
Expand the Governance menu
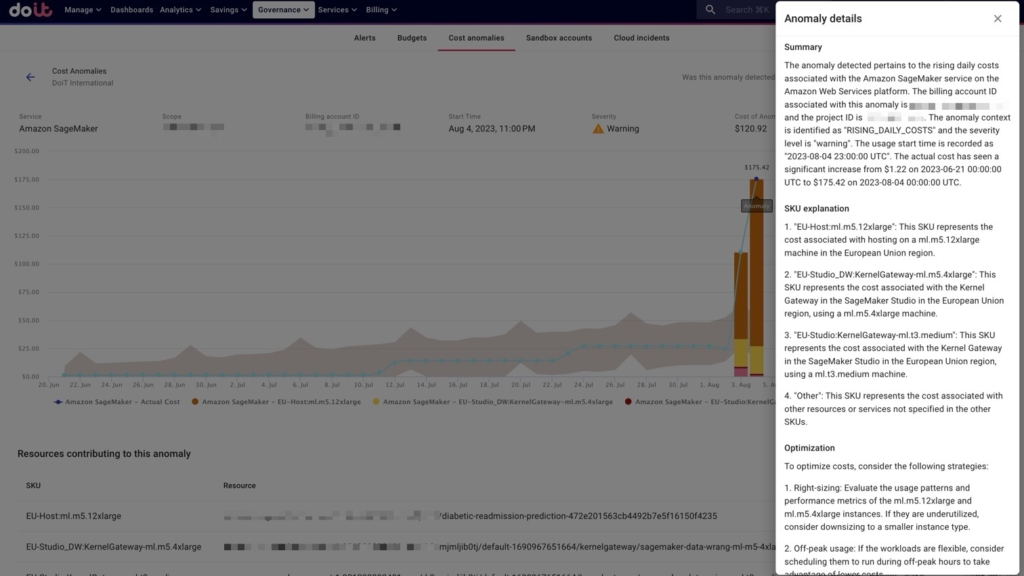coord(283,10)
